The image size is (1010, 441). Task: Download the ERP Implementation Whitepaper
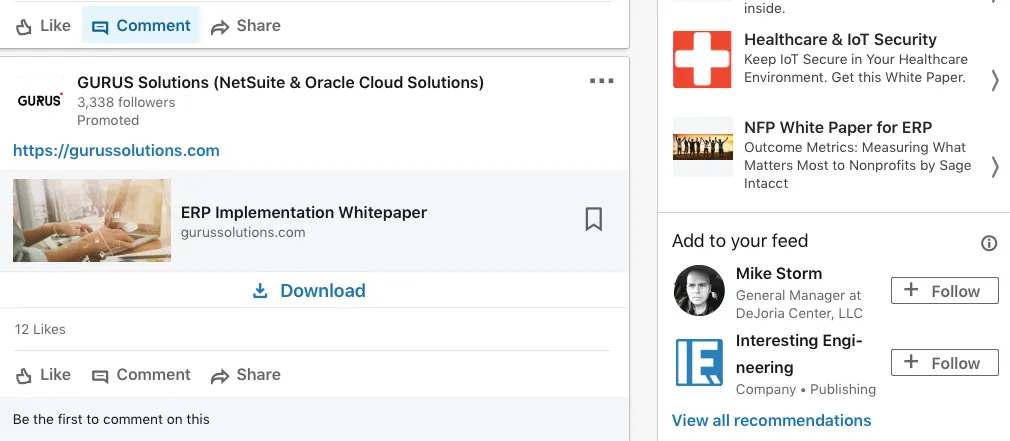(309, 291)
